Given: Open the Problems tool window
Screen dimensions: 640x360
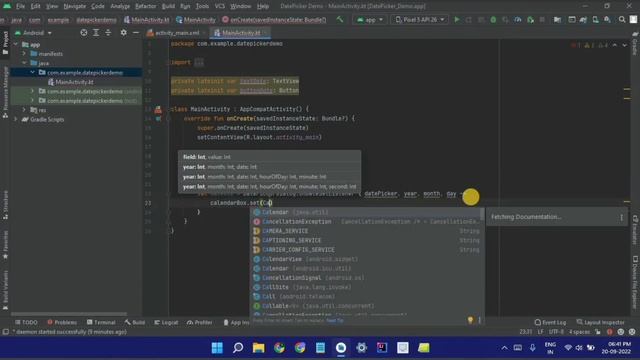Looking at the screenshot, I should 62,322.
